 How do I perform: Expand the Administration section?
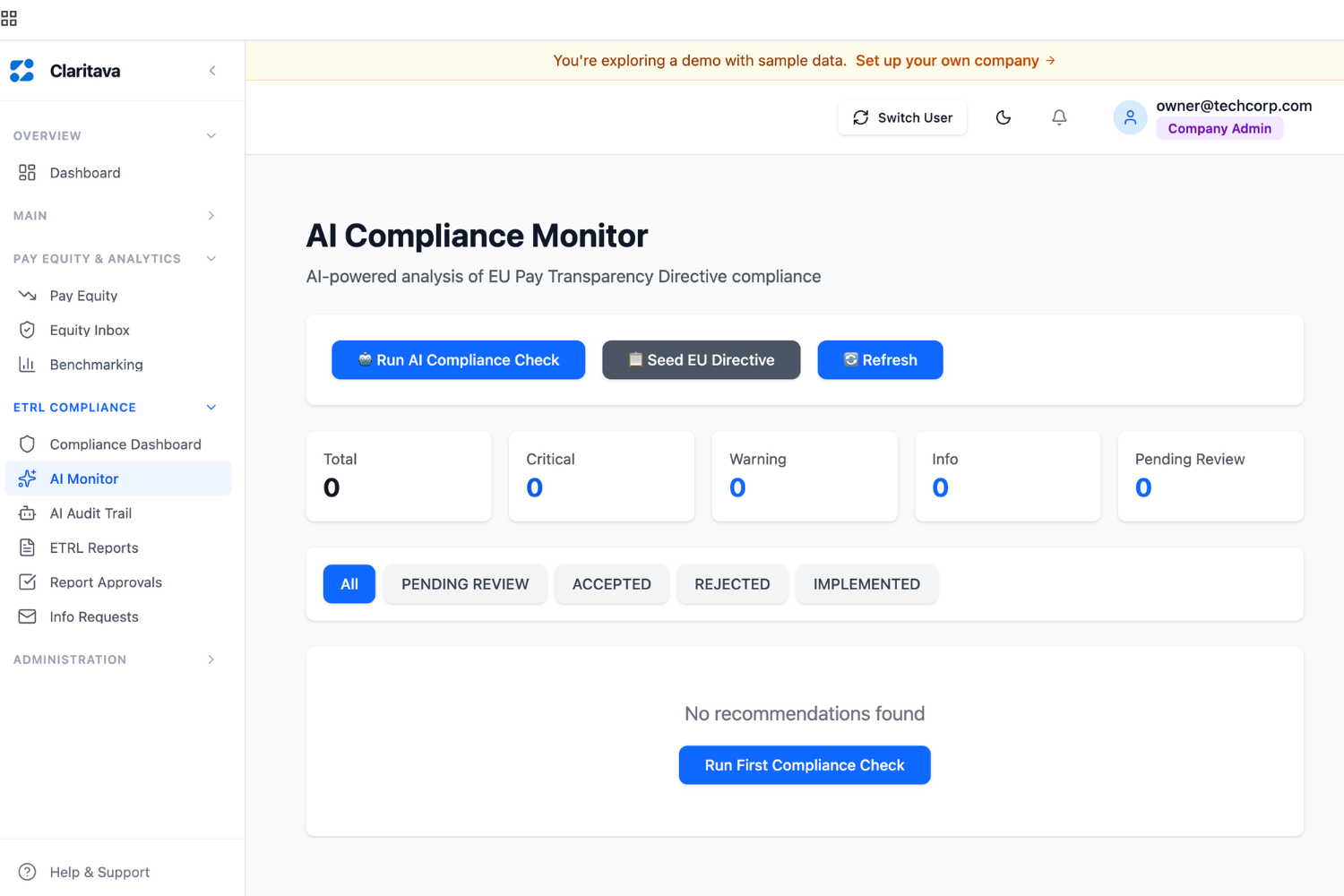click(211, 659)
